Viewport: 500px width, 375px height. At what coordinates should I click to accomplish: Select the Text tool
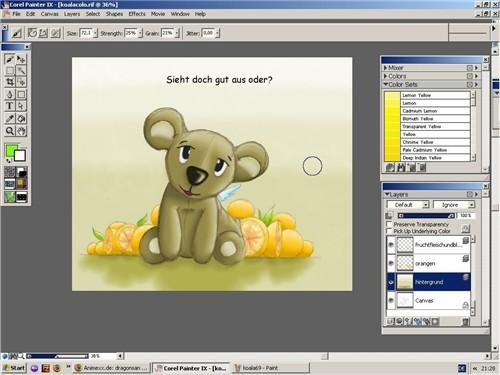pos(10,106)
